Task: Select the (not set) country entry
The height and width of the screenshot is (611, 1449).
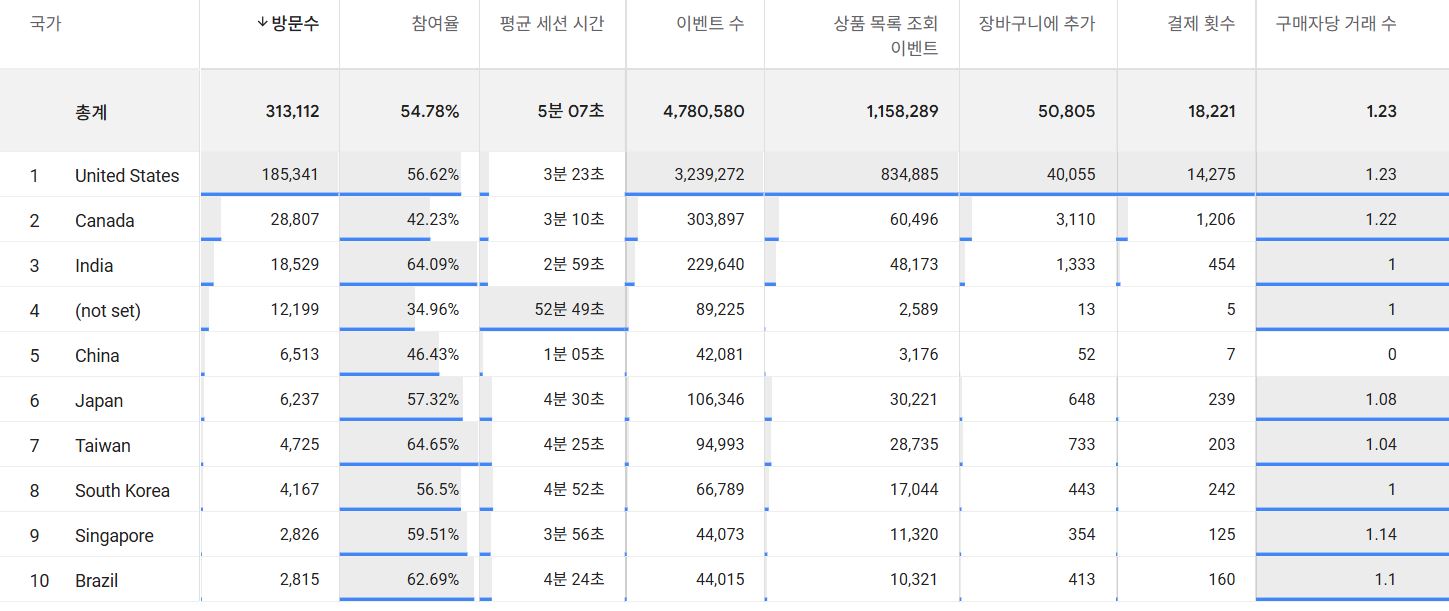Action: tap(108, 310)
